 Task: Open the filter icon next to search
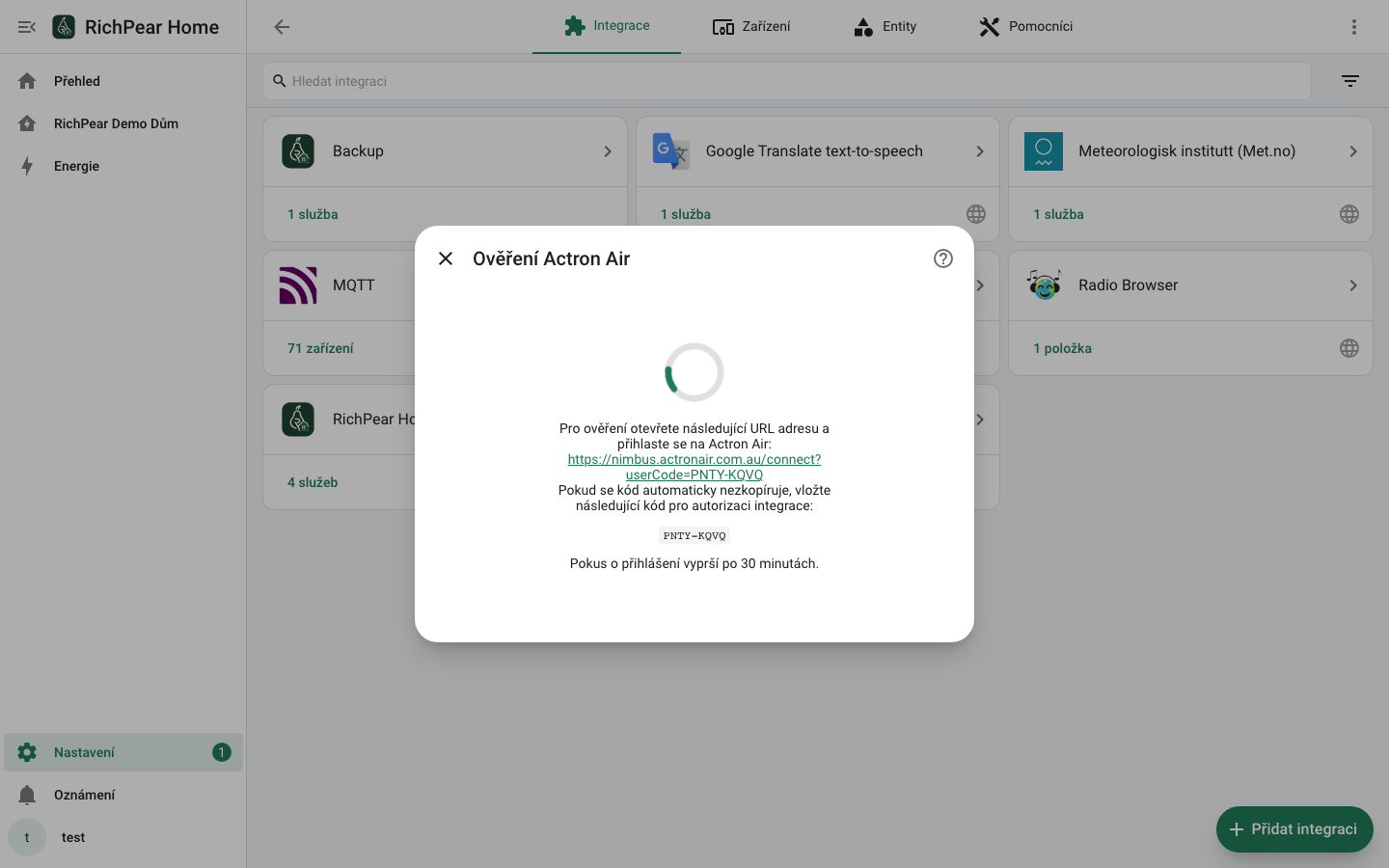pyautogui.click(x=1350, y=81)
